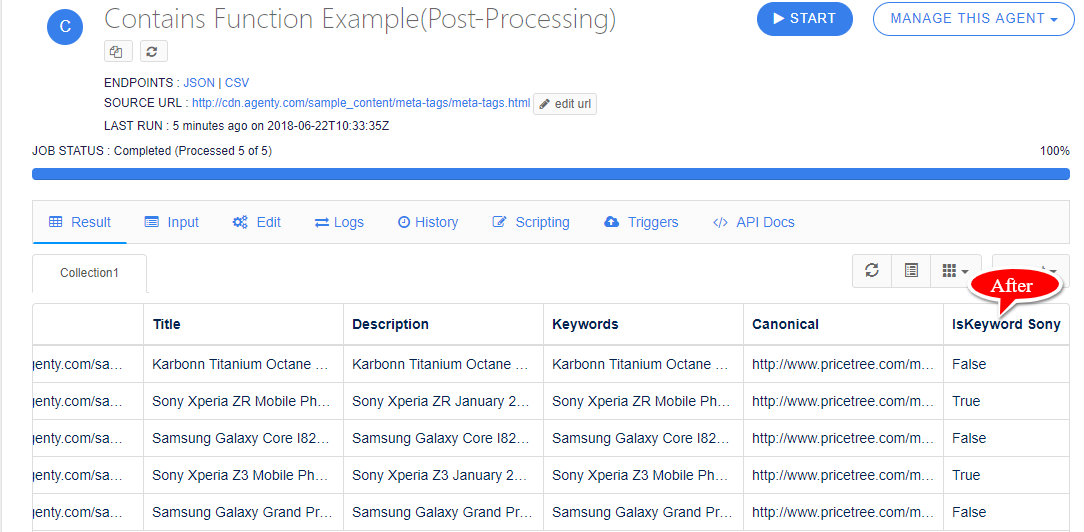Click canonical URL in Karbonn row
Viewport: 1084px width, 532px height.
click(843, 364)
